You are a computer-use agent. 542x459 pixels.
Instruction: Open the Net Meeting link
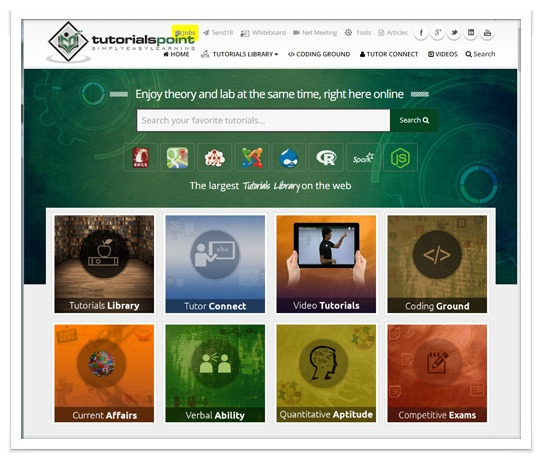[315, 33]
